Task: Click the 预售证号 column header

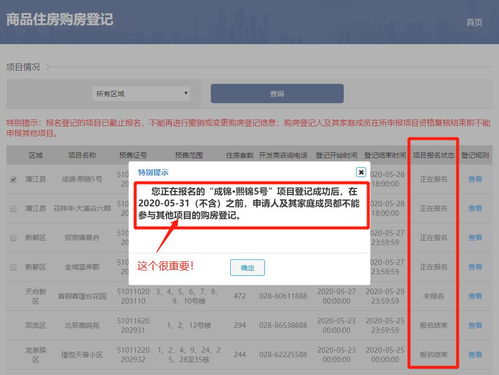Action: 133,155
